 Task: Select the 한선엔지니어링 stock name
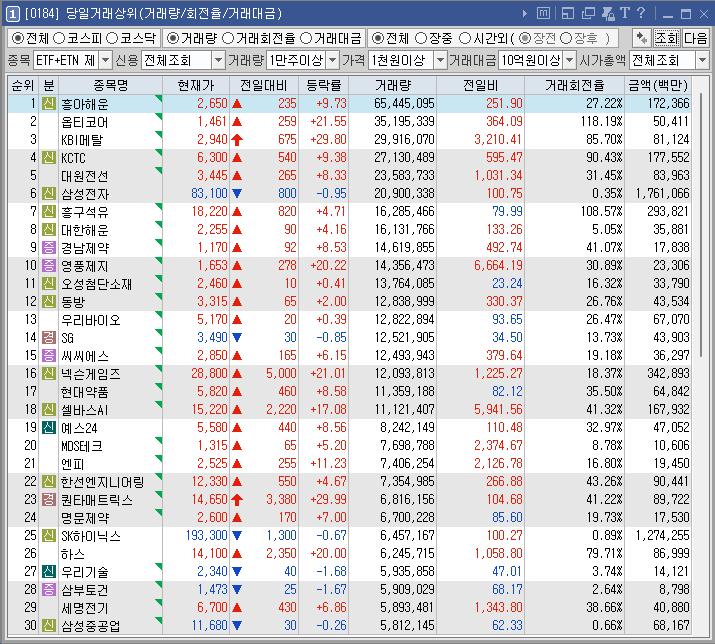[x=103, y=482]
